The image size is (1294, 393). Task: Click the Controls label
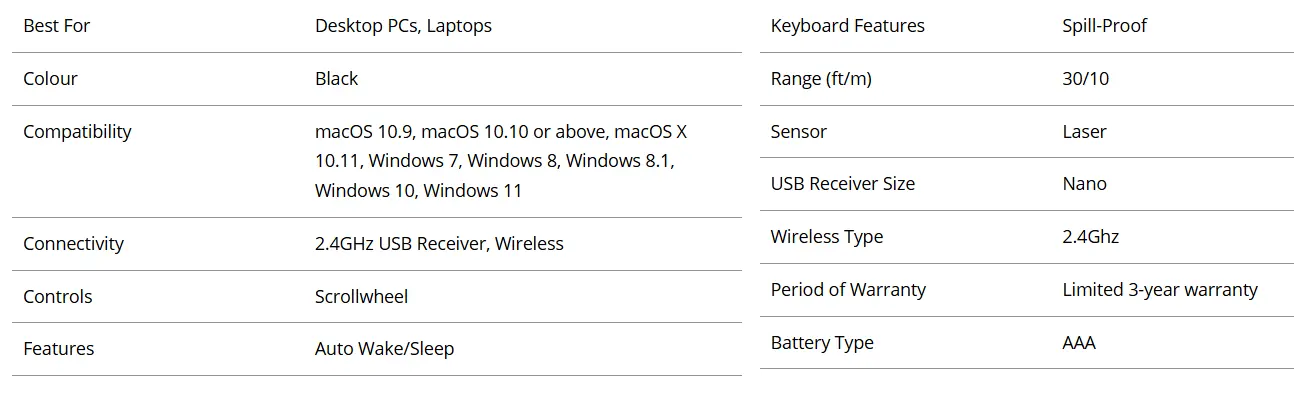[57, 297]
